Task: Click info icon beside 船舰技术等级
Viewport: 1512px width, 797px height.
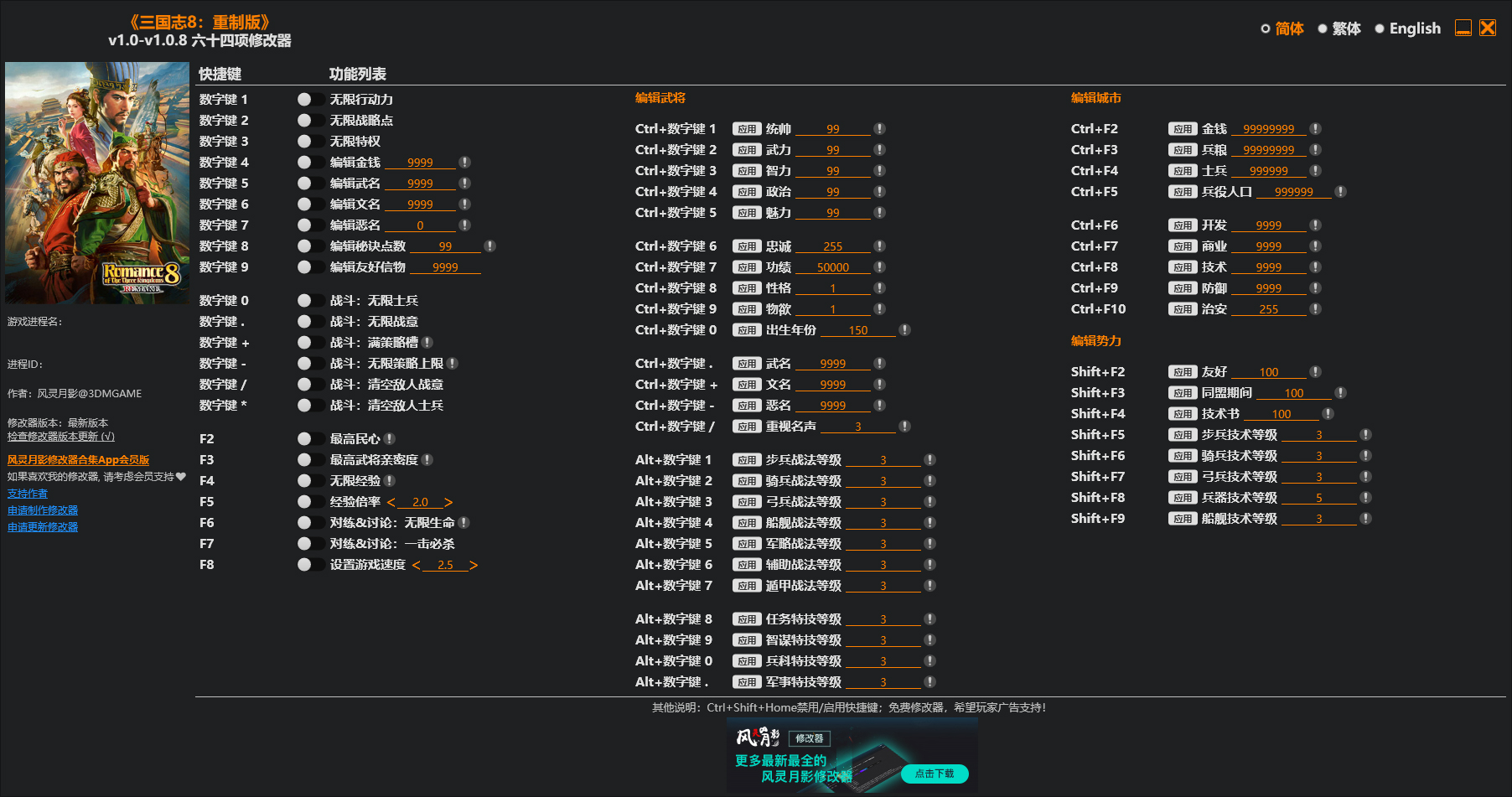Action: [1365, 519]
